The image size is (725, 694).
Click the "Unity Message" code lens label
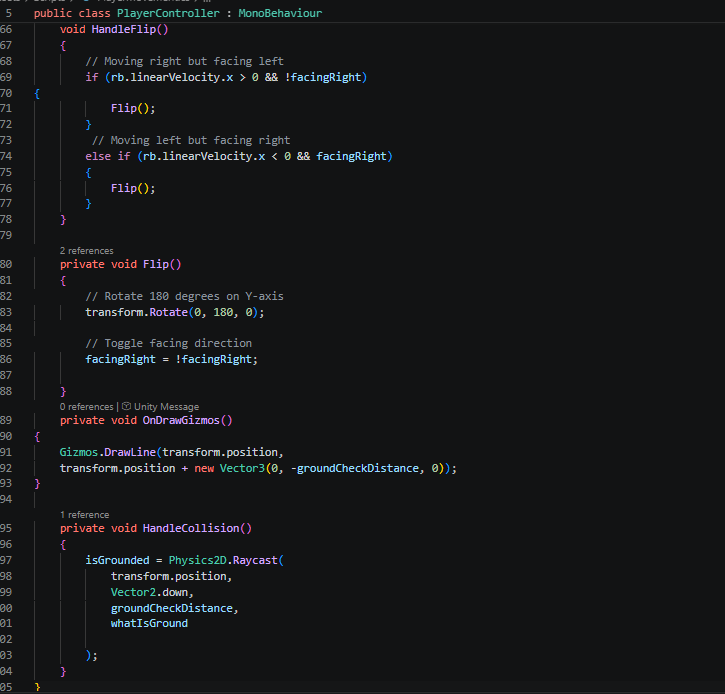[x=166, y=407]
